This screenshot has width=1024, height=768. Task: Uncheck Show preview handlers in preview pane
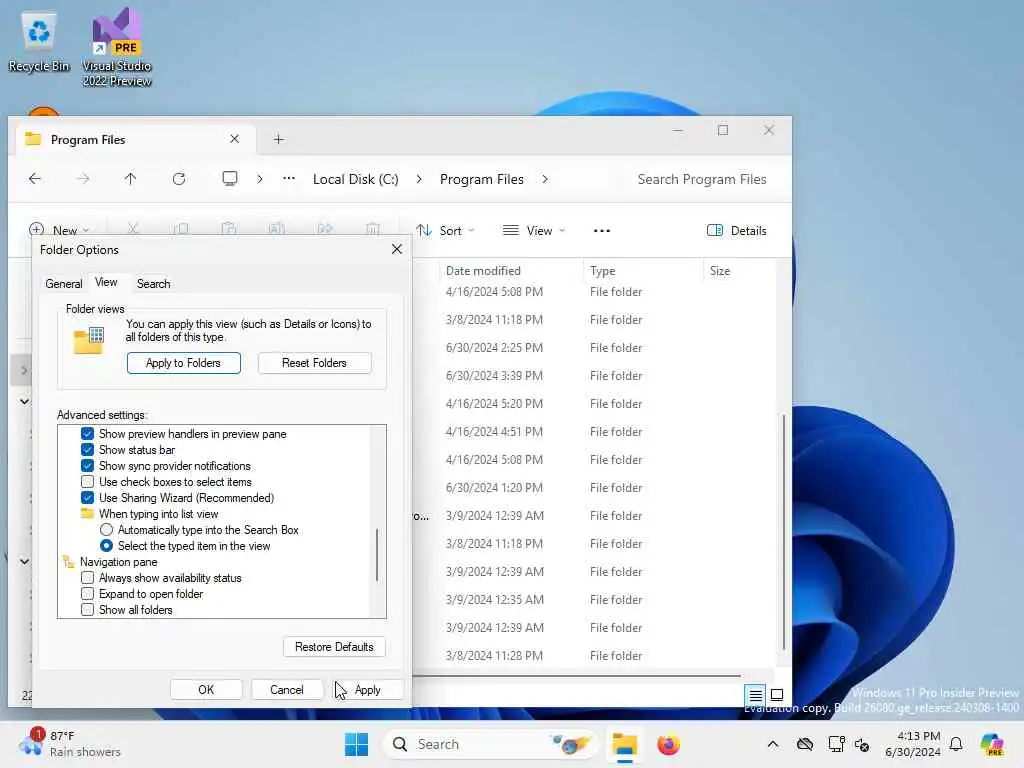[x=87, y=434]
